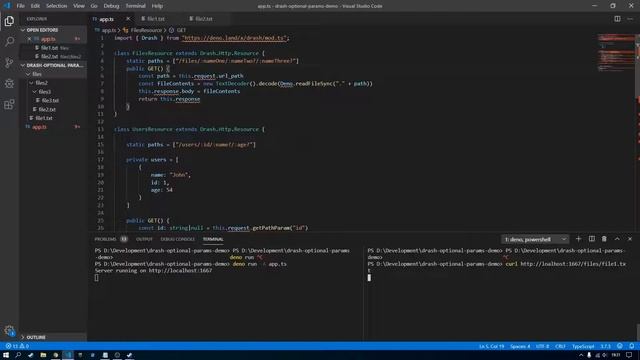640x360 pixels.
Task: Open the Help menu
Action: pos(157,6)
